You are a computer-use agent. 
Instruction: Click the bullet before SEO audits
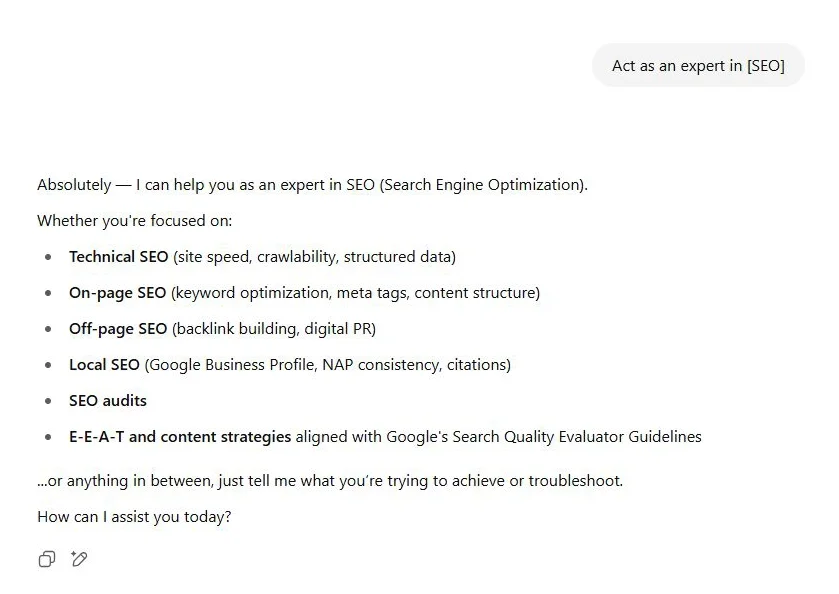48,401
